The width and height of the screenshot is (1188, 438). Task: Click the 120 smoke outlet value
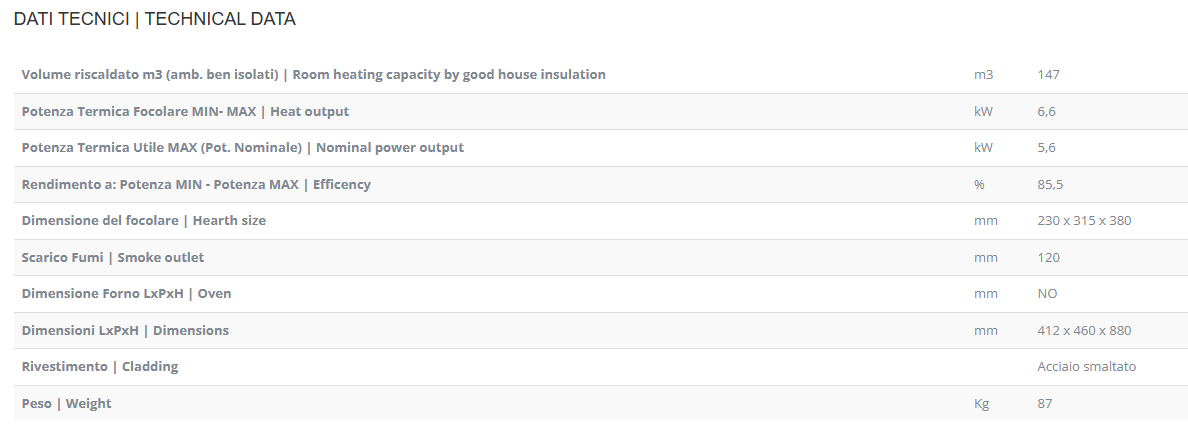click(x=1048, y=257)
